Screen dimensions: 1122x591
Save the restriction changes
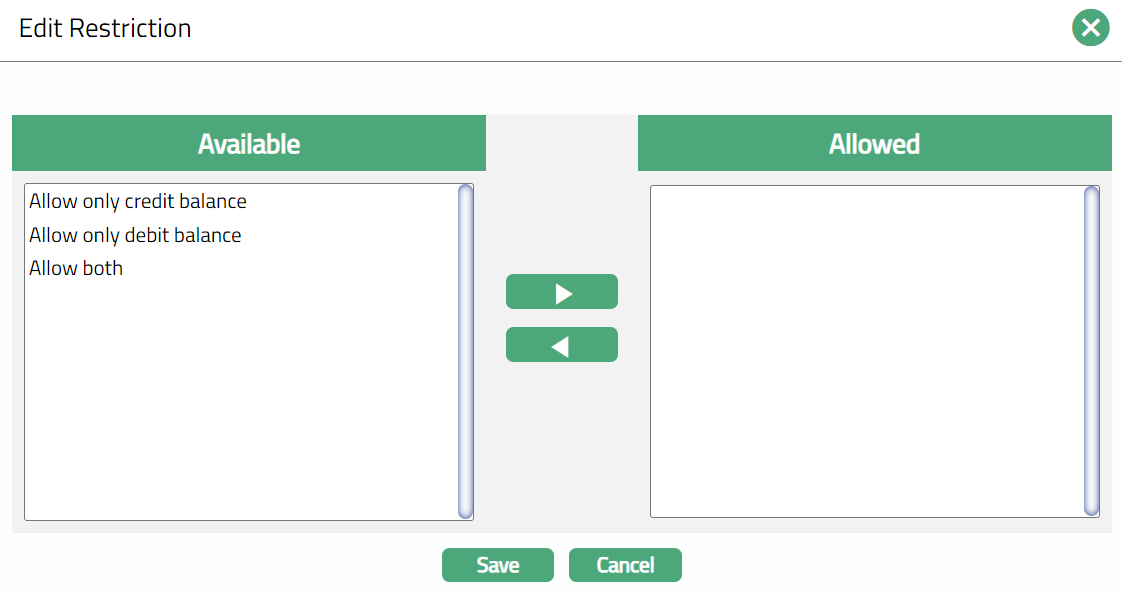click(x=497, y=565)
